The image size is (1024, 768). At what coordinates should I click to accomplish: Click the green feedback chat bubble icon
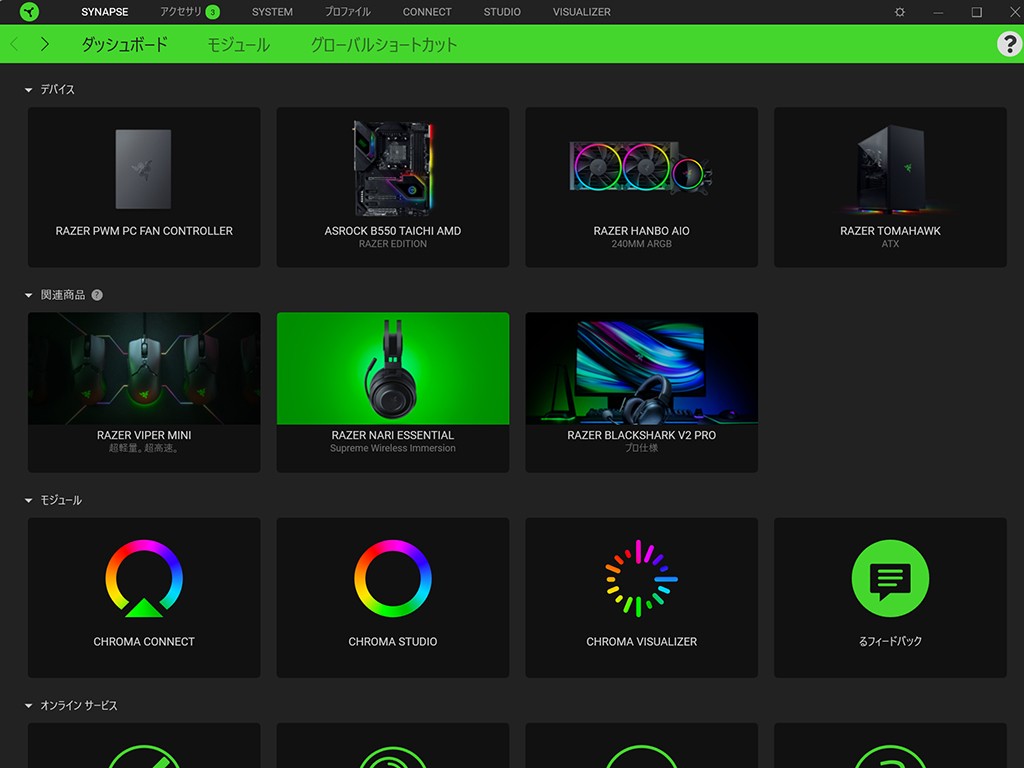click(x=890, y=579)
